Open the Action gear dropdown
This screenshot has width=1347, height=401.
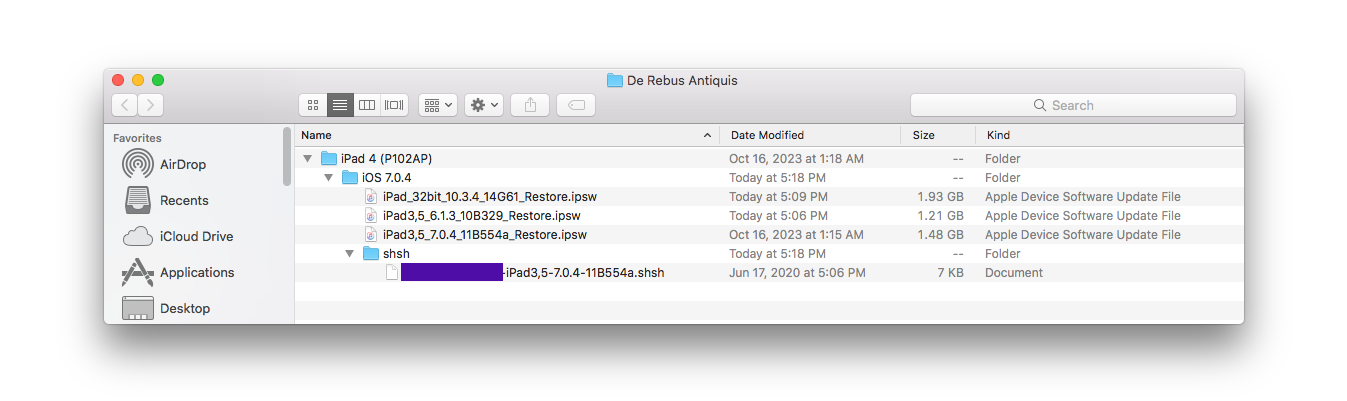pyautogui.click(x=484, y=104)
